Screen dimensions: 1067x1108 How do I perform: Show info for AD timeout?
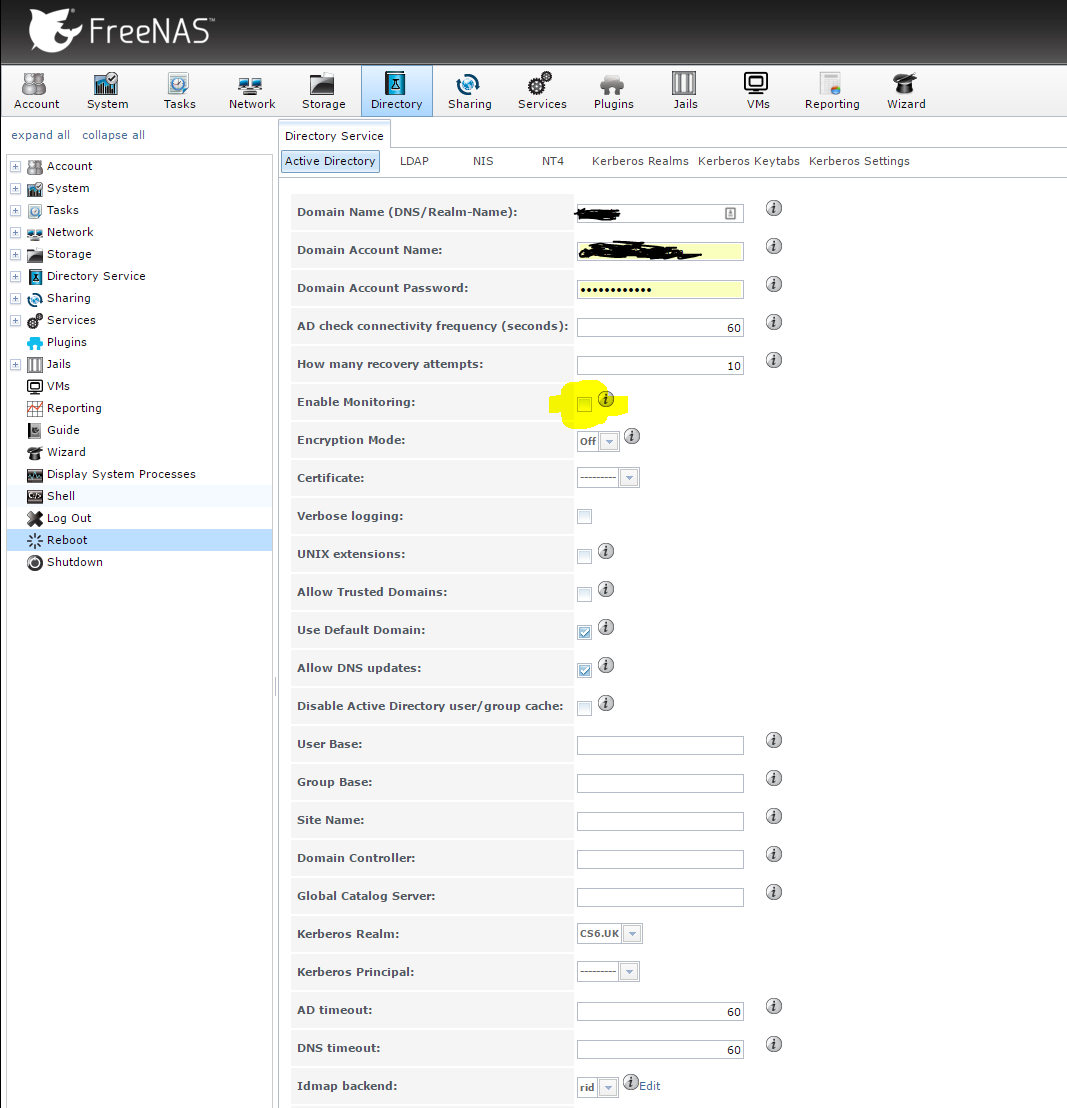click(774, 1006)
